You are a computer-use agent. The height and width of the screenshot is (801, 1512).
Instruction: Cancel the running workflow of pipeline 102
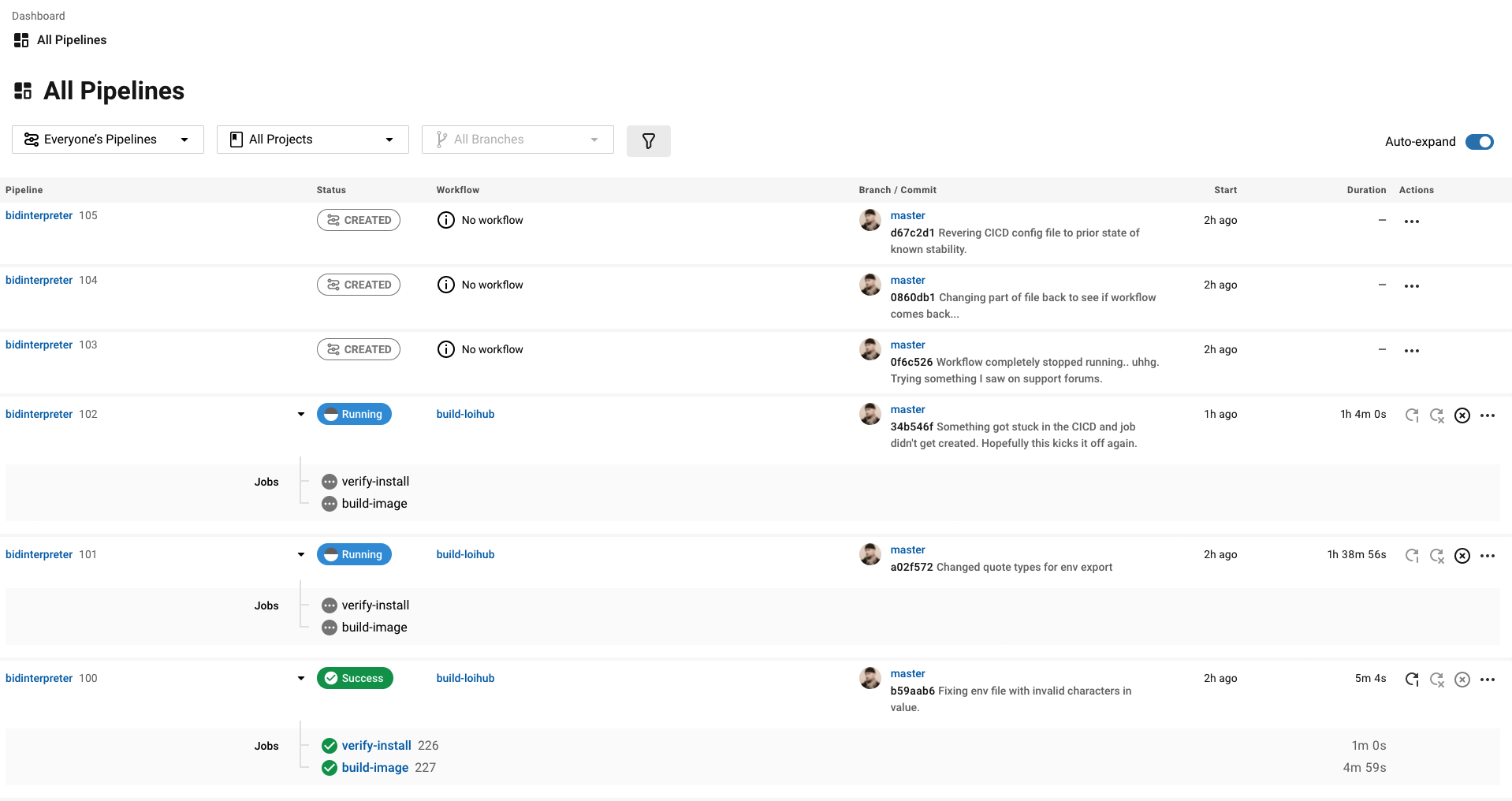tap(1462, 415)
